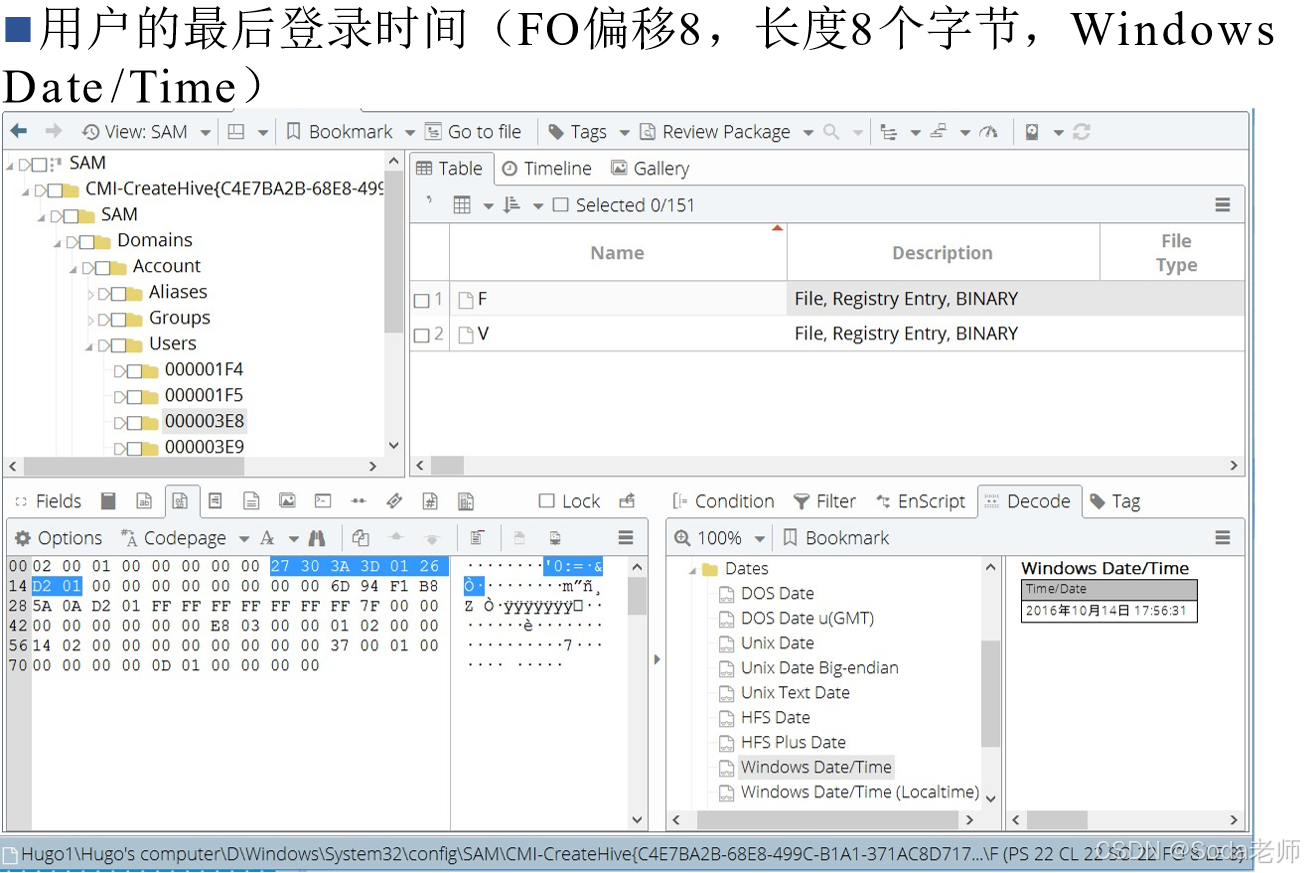The height and width of the screenshot is (873, 1304).
Task: Click the Hash Sets icon in the lower pane
Action: pos(430,501)
